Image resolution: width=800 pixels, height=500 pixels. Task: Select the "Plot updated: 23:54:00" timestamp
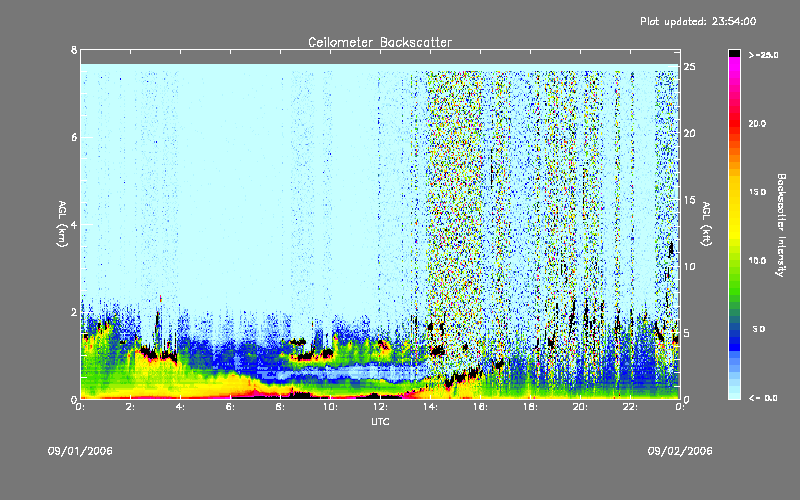tap(698, 21)
